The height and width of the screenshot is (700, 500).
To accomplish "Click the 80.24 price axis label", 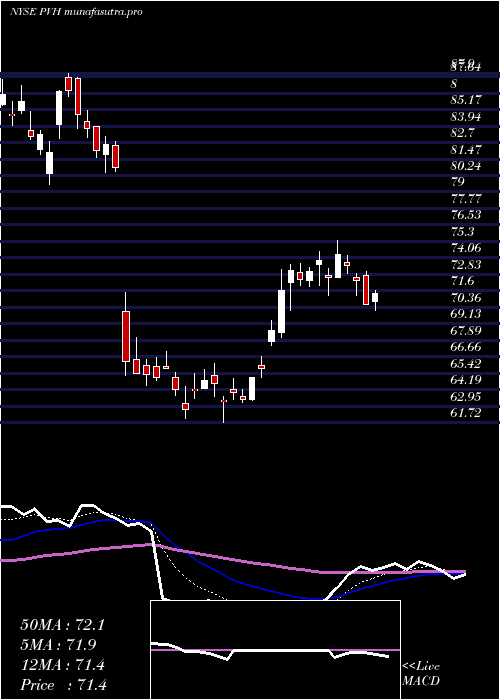I will pos(467,166).
